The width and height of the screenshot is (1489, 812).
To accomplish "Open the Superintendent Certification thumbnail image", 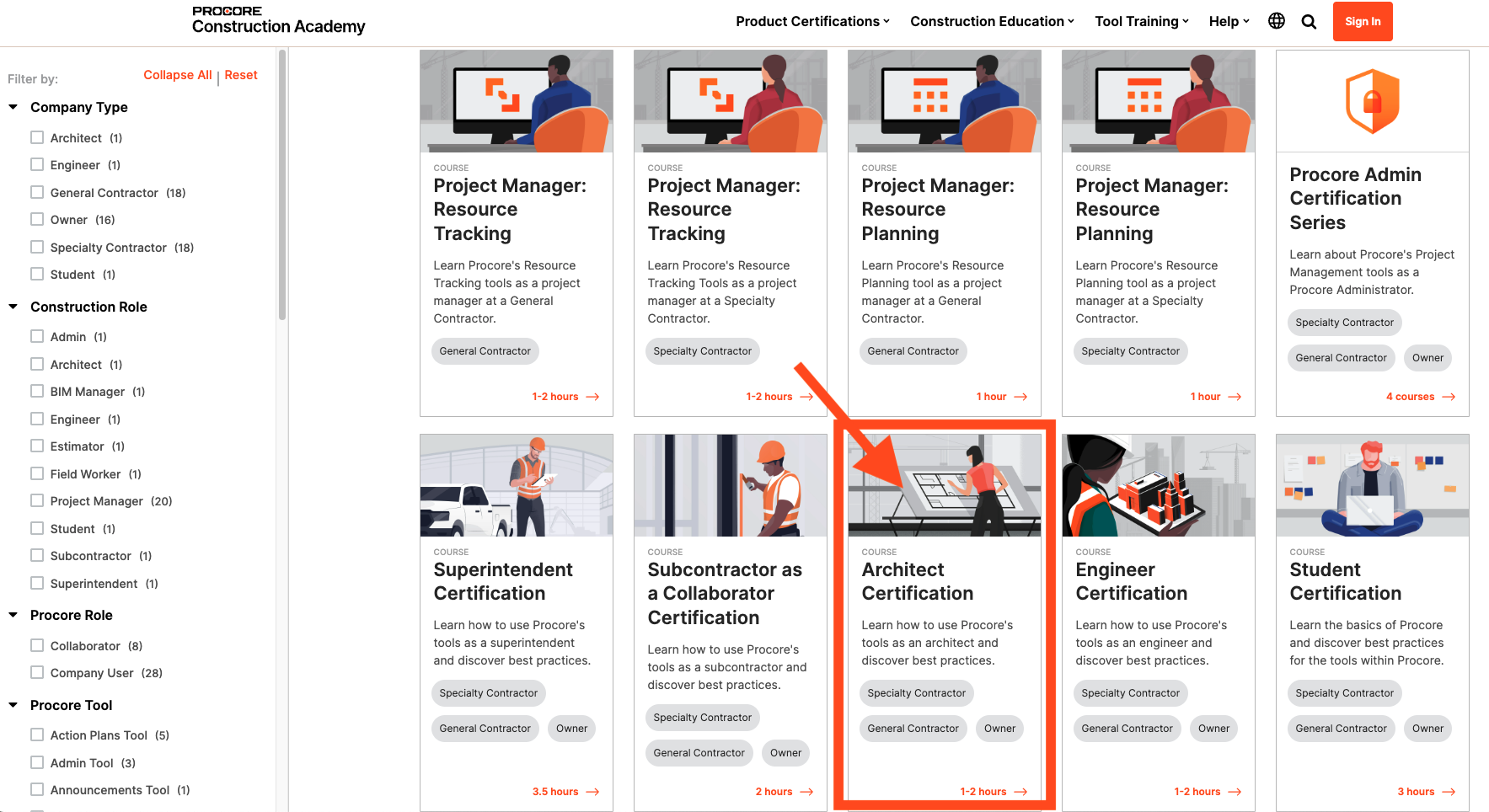I will pos(517,485).
